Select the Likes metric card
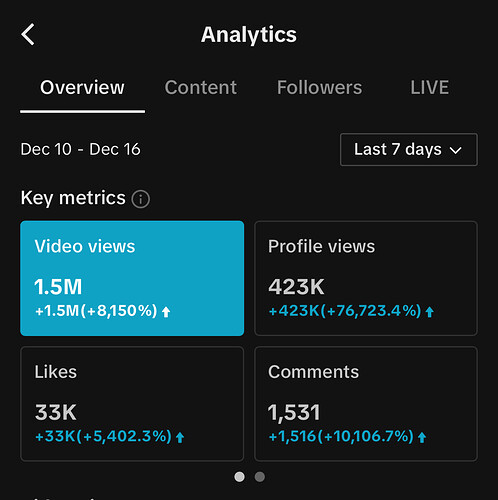 (132, 404)
